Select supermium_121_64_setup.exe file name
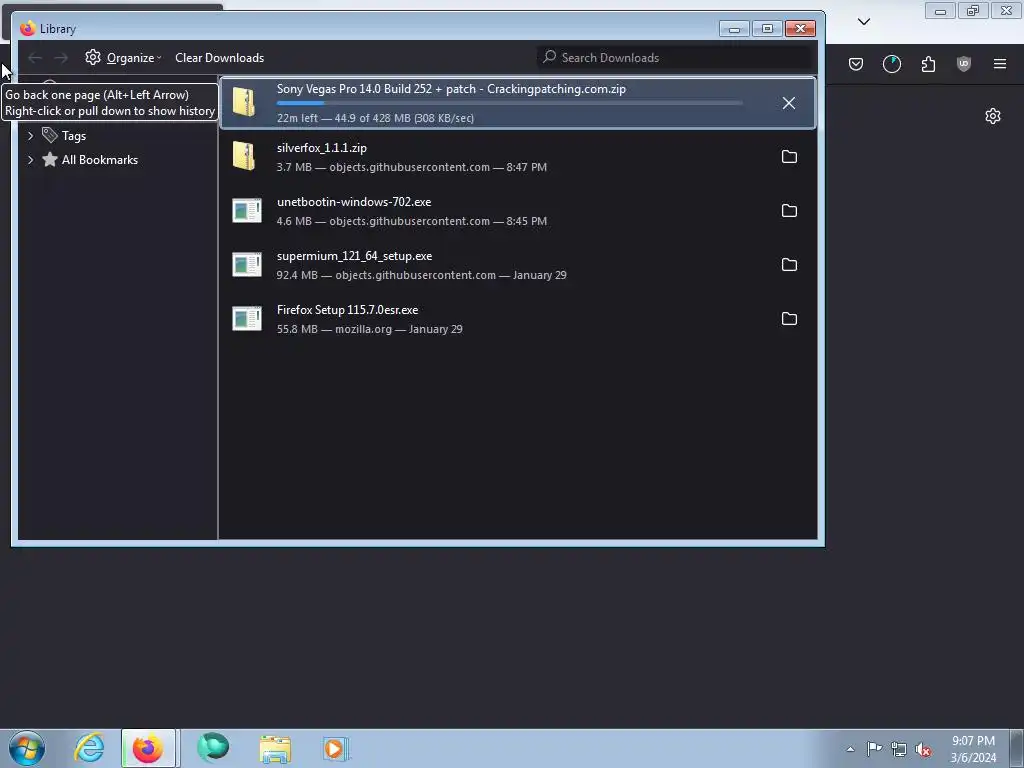 (355, 256)
